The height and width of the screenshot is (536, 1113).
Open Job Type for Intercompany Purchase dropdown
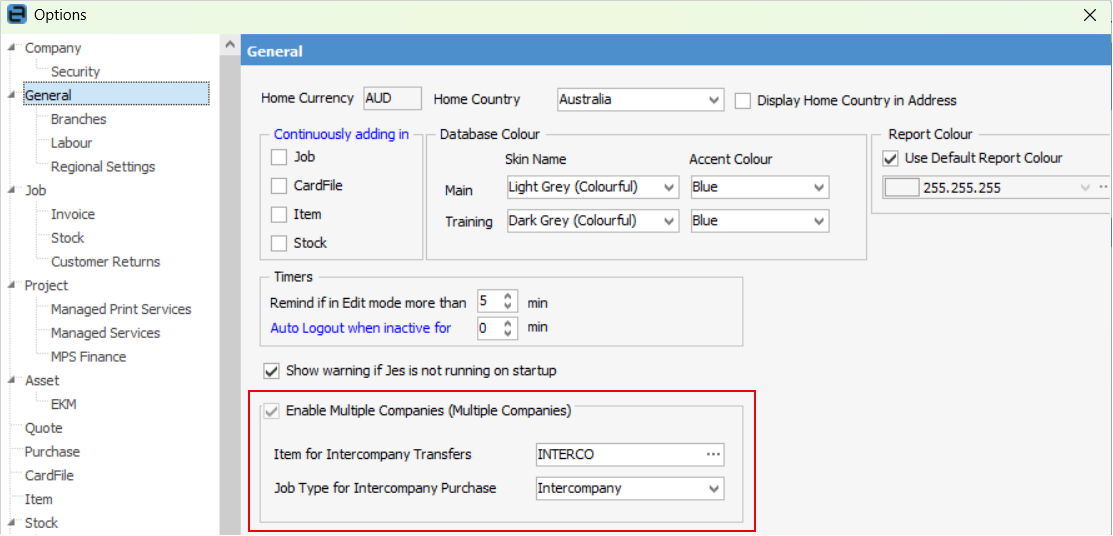pyautogui.click(x=713, y=489)
